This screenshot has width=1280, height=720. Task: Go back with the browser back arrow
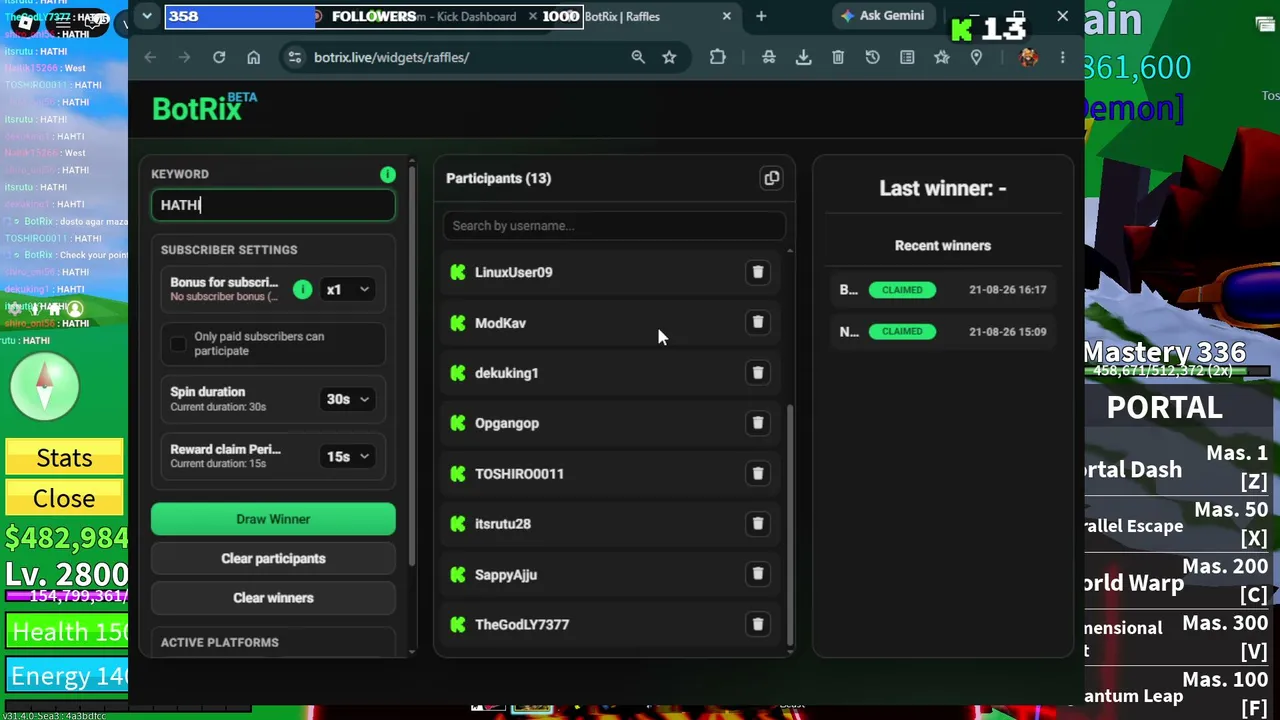[150, 57]
